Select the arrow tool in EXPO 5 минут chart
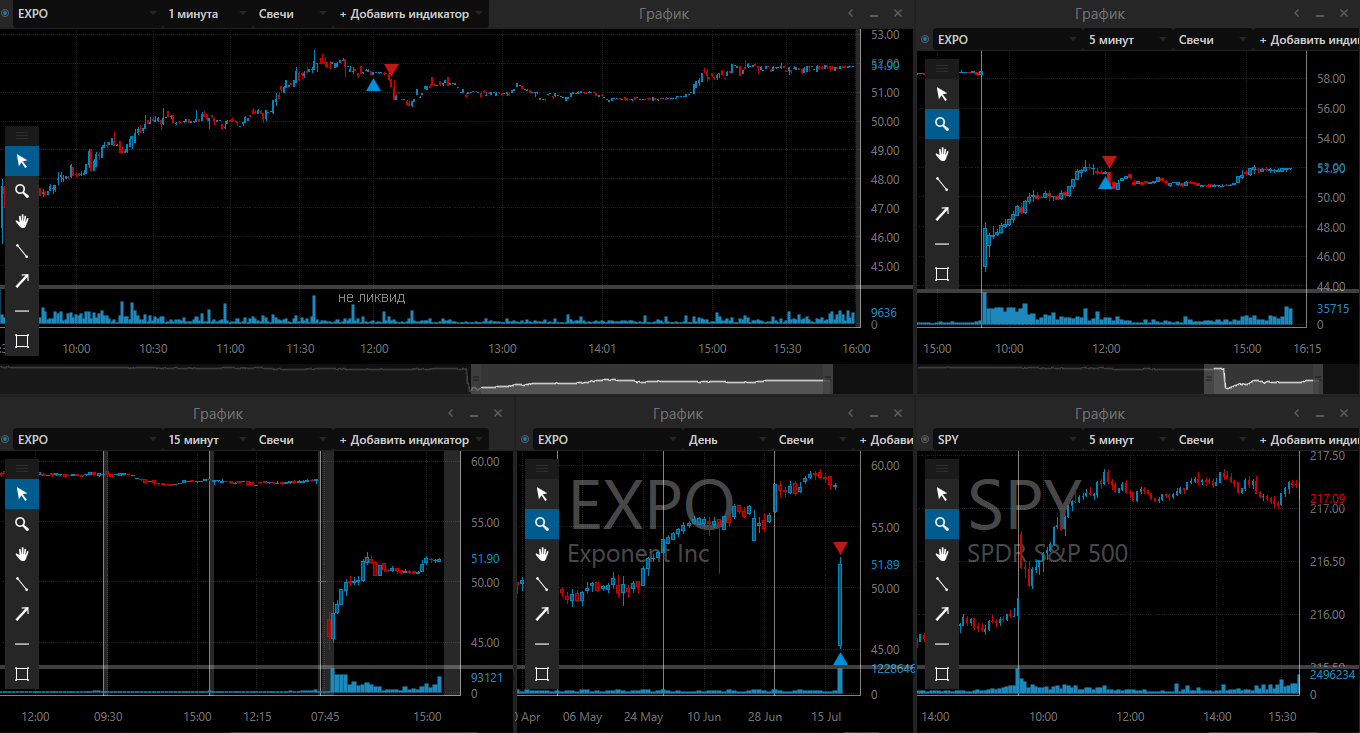The width and height of the screenshot is (1360, 733). [941, 214]
